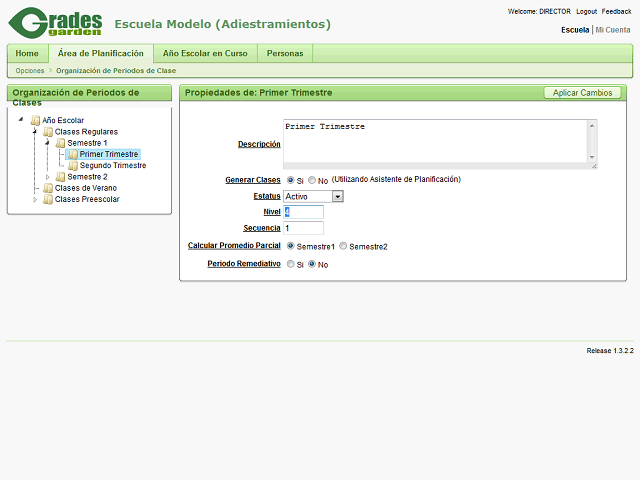
Task: Select No for Generar Clases
Action: pyautogui.click(x=312, y=180)
